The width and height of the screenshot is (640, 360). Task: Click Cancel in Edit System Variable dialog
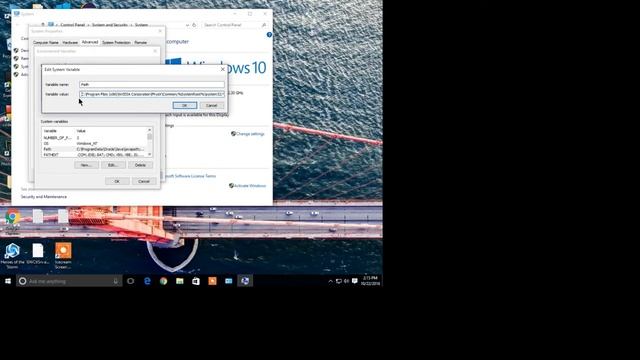(211, 105)
